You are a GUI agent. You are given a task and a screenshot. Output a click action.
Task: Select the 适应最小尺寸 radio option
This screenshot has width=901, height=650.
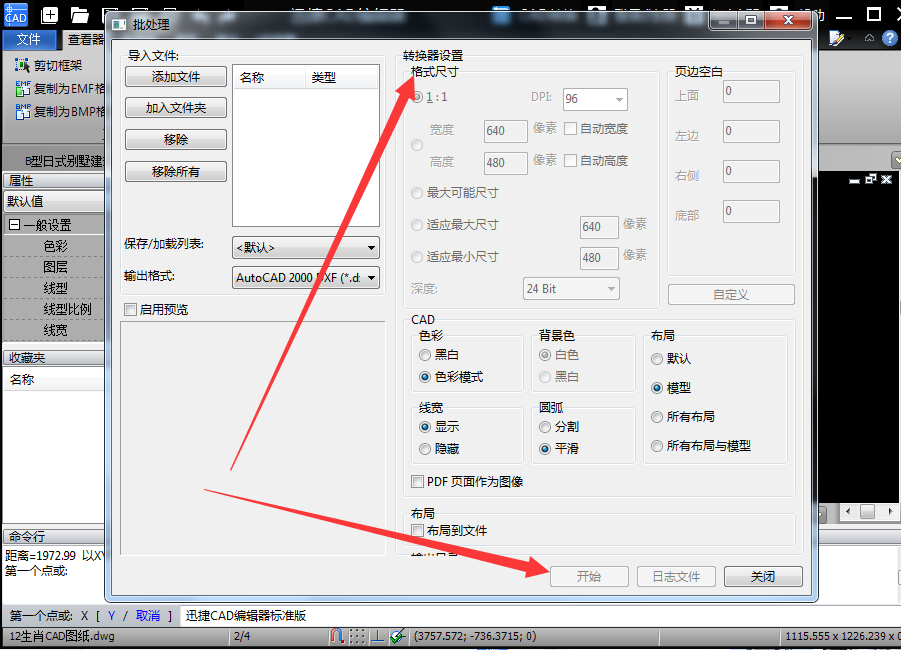point(417,257)
